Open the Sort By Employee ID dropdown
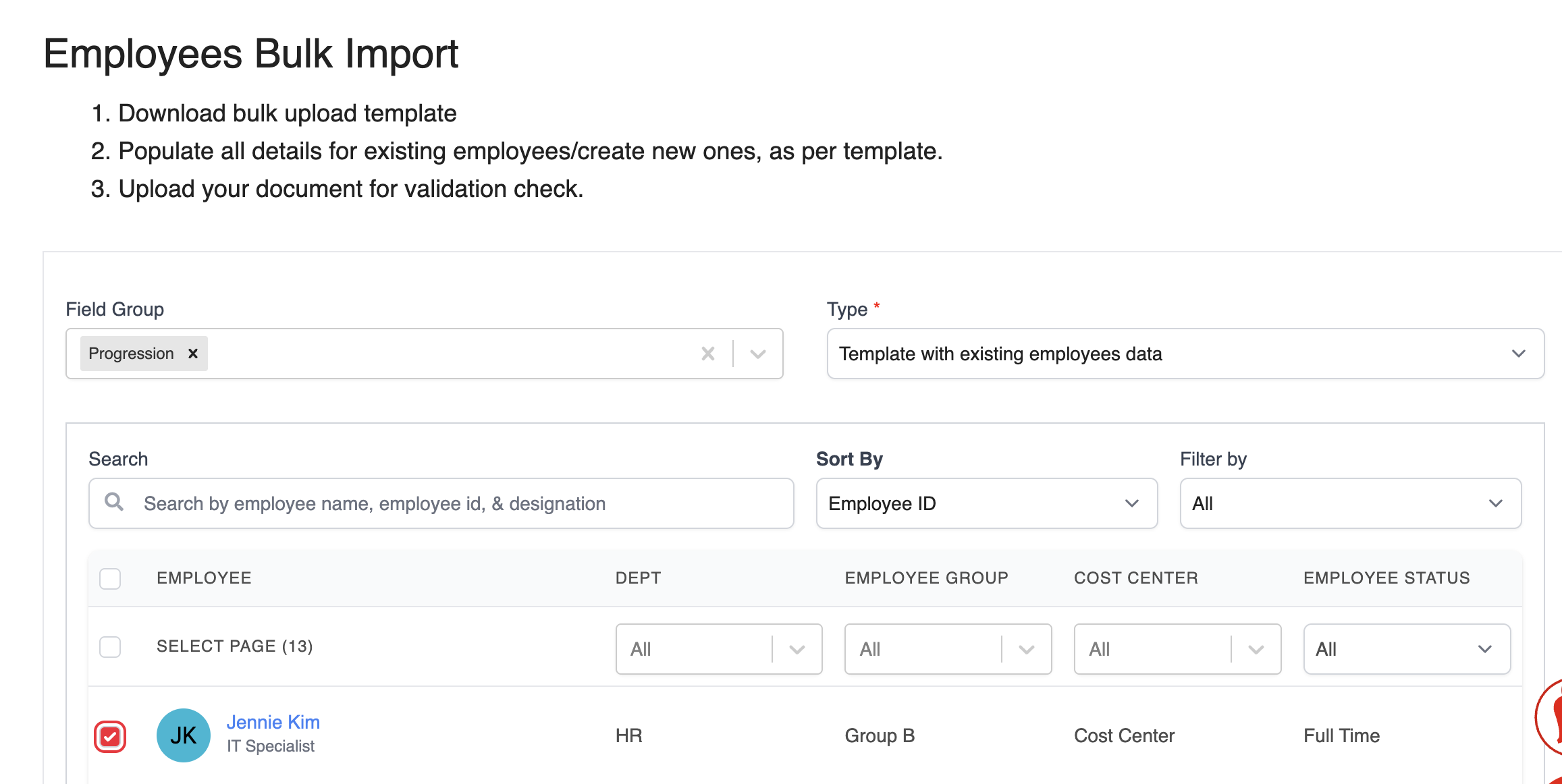The height and width of the screenshot is (784, 1562). click(986, 503)
